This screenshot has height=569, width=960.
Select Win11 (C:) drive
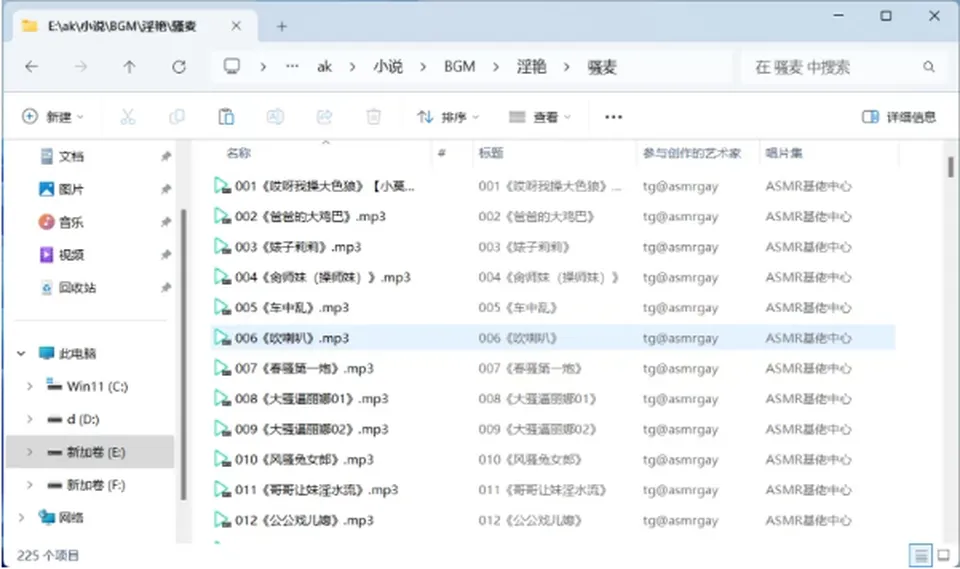[x=97, y=386]
